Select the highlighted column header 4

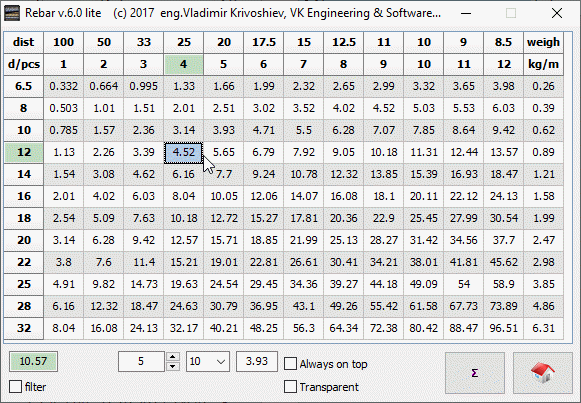183,64
